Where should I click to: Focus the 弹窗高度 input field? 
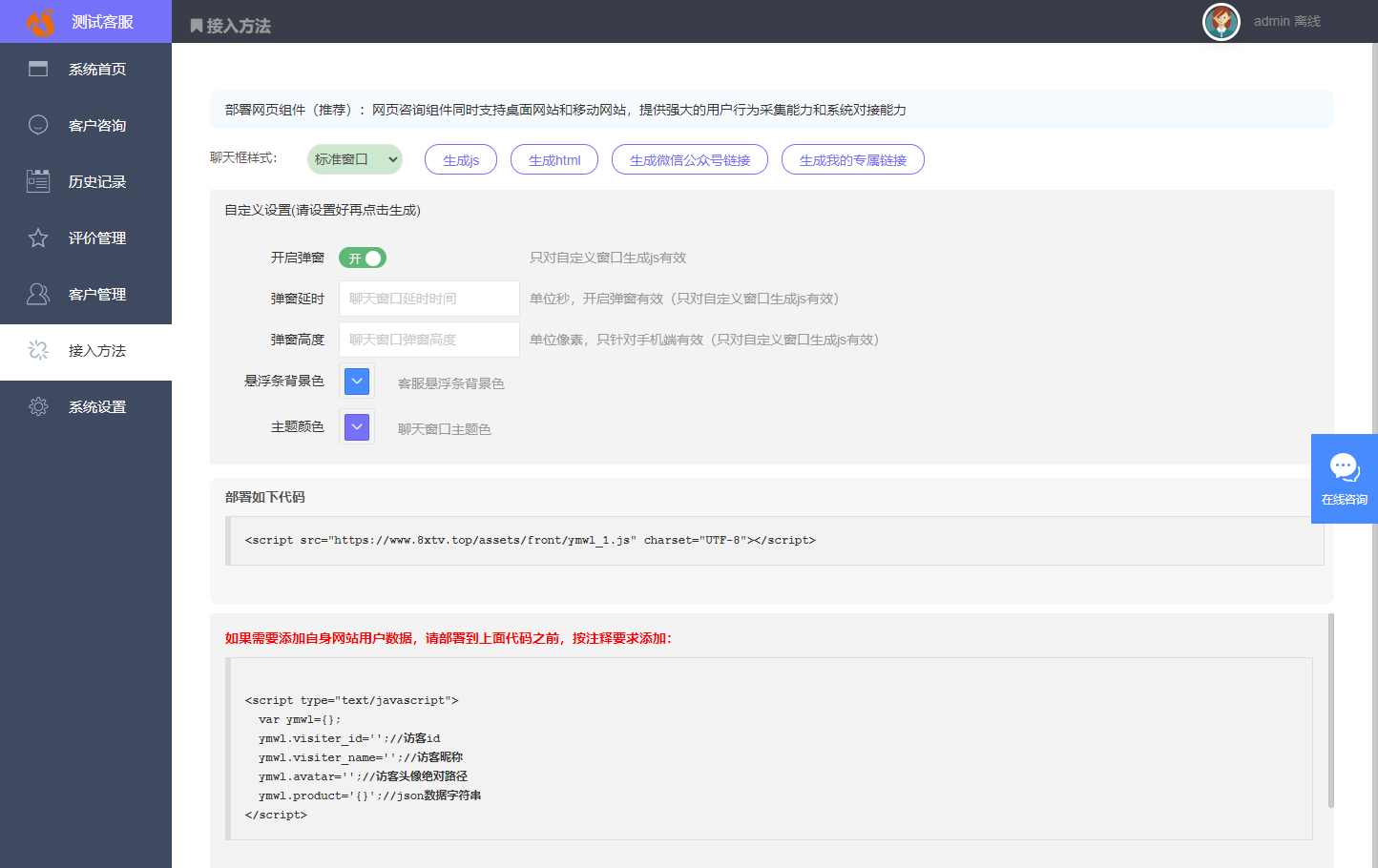tap(429, 340)
